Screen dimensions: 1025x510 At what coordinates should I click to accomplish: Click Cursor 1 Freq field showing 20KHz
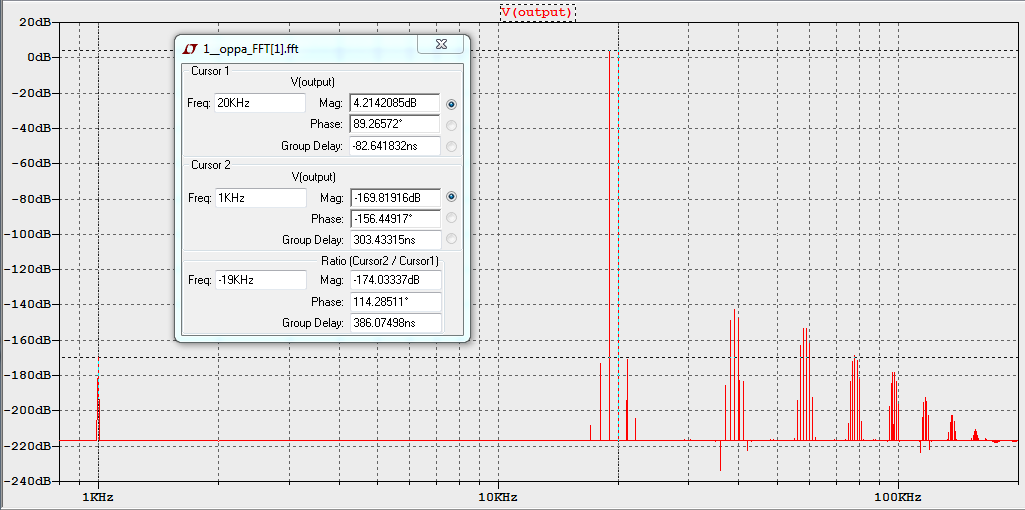(260, 103)
